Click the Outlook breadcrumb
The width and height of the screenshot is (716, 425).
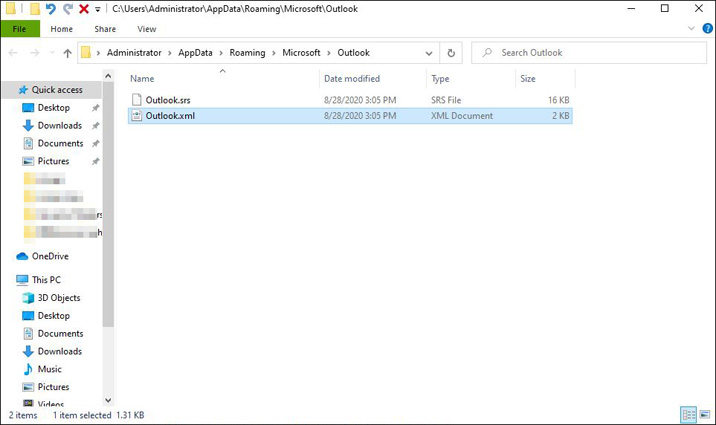point(353,52)
